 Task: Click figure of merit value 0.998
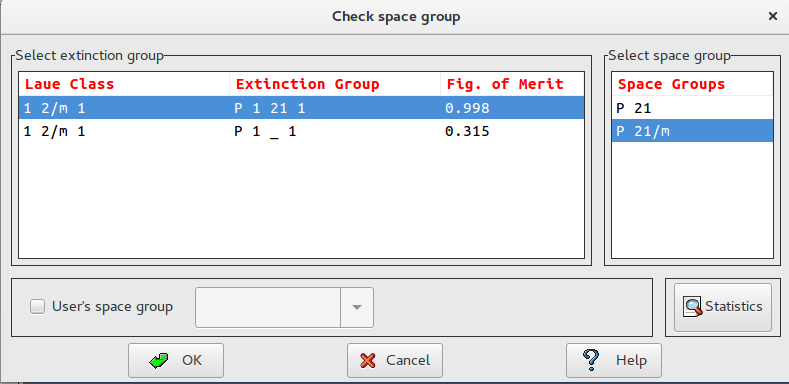tap(467, 108)
